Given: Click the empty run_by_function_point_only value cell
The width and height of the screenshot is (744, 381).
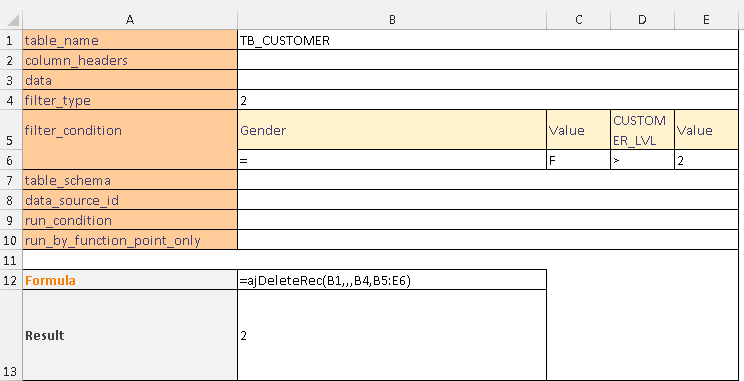Looking at the screenshot, I should point(488,240).
